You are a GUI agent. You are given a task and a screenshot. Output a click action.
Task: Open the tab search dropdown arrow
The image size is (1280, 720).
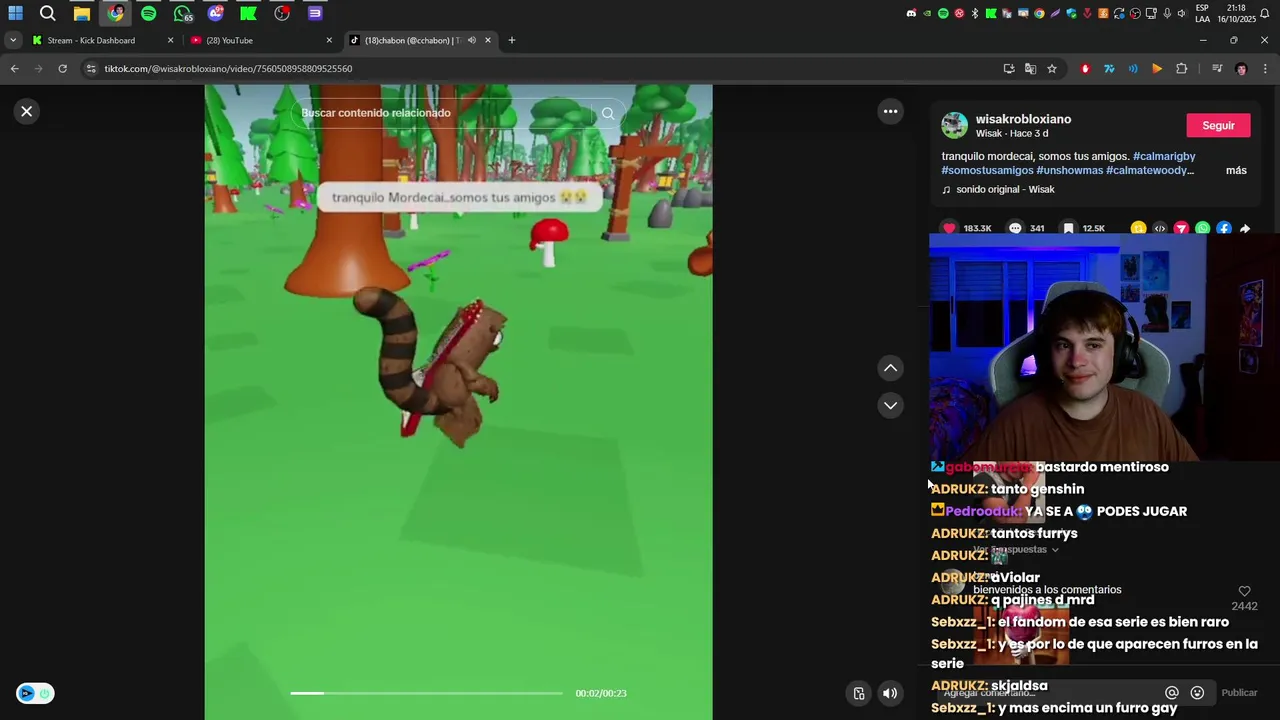point(12,40)
